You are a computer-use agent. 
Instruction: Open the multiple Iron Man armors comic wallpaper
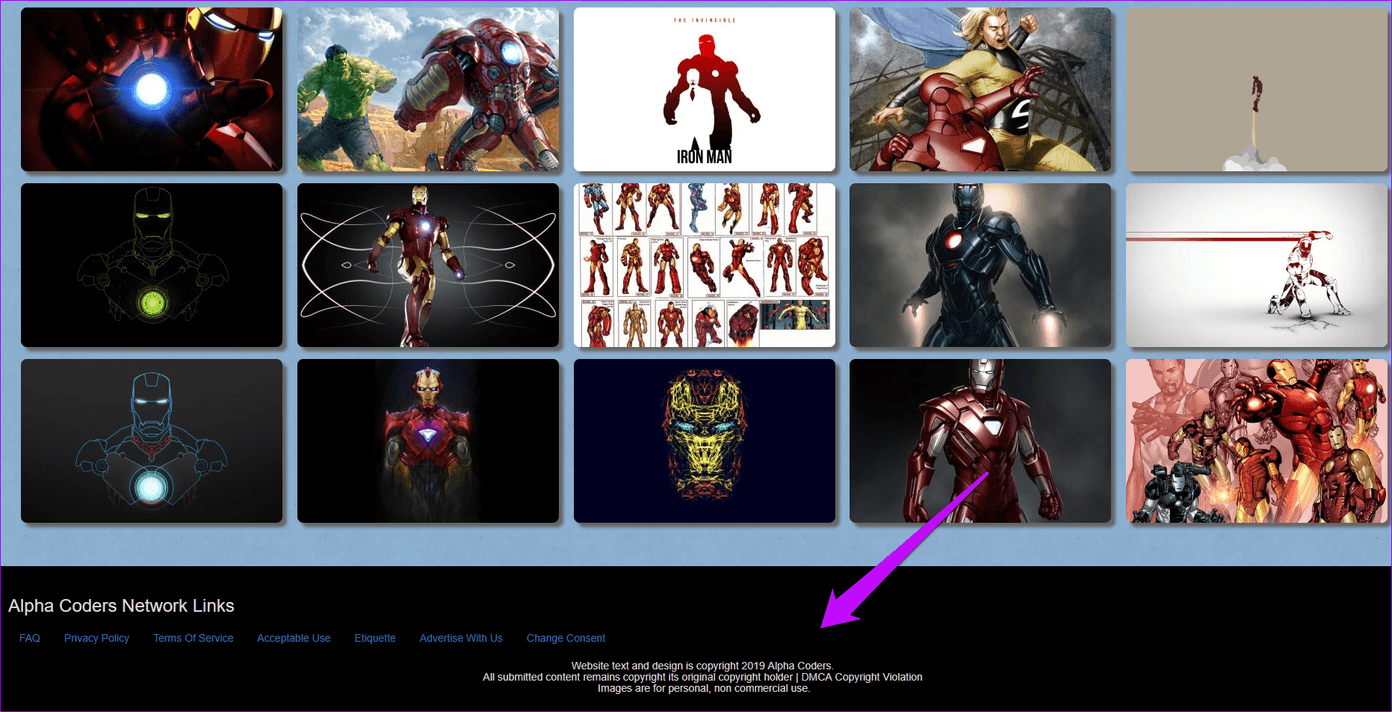(x=1257, y=441)
